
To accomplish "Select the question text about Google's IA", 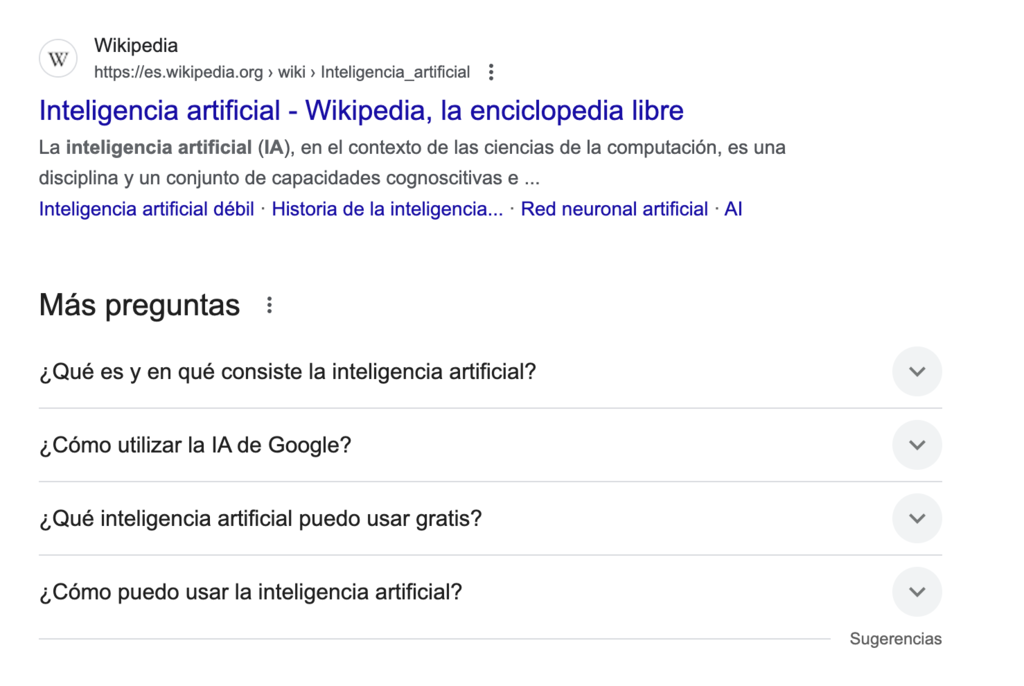I will click(x=194, y=445).
